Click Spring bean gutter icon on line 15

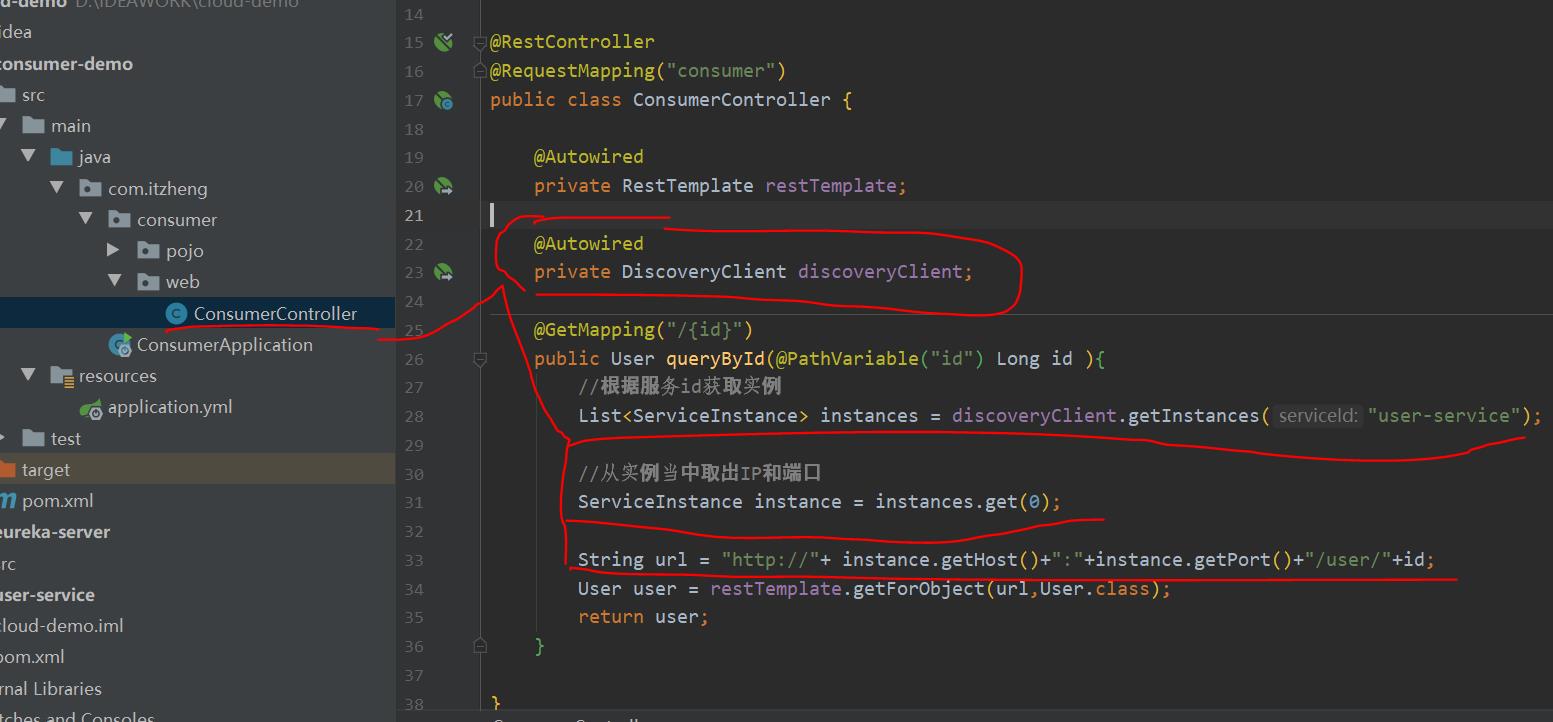[444, 42]
